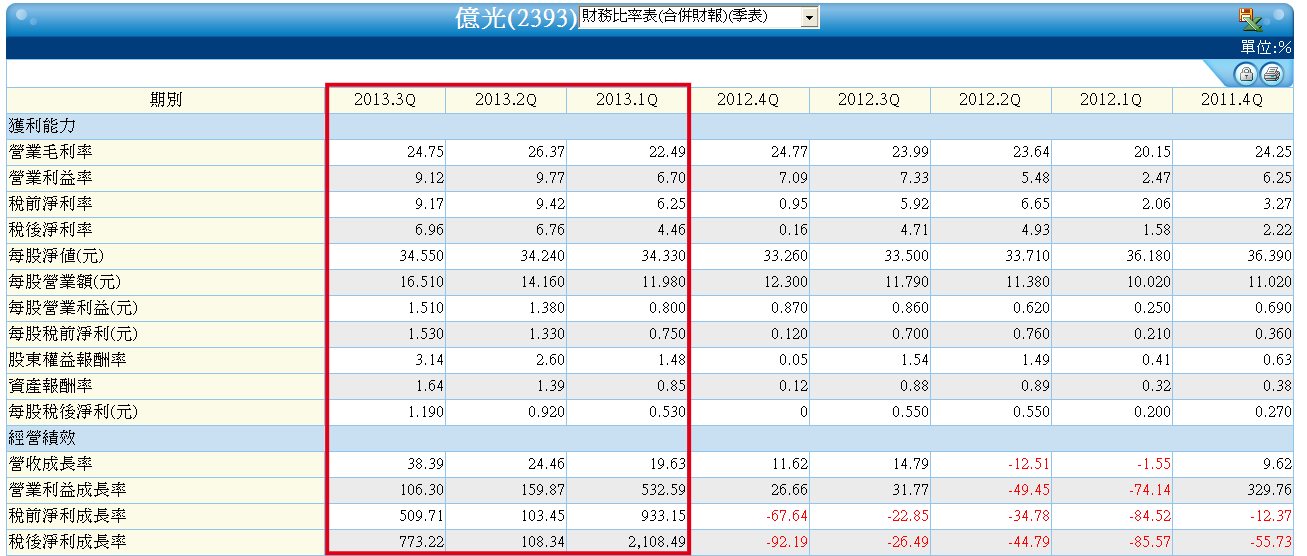Select the 股東權益報酬率 row label

pyautogui.click(x=68, y=360)
